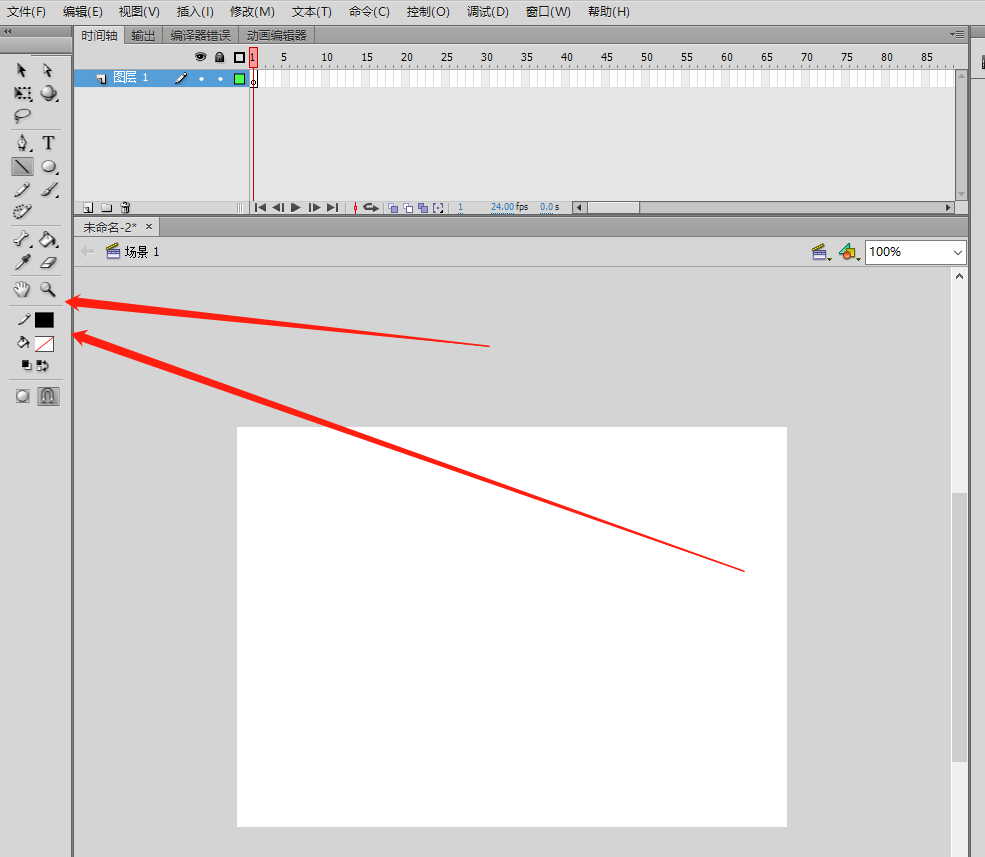Screen dimensions: 985x857
Task: Go to first frame
Action: coord(260,207)
